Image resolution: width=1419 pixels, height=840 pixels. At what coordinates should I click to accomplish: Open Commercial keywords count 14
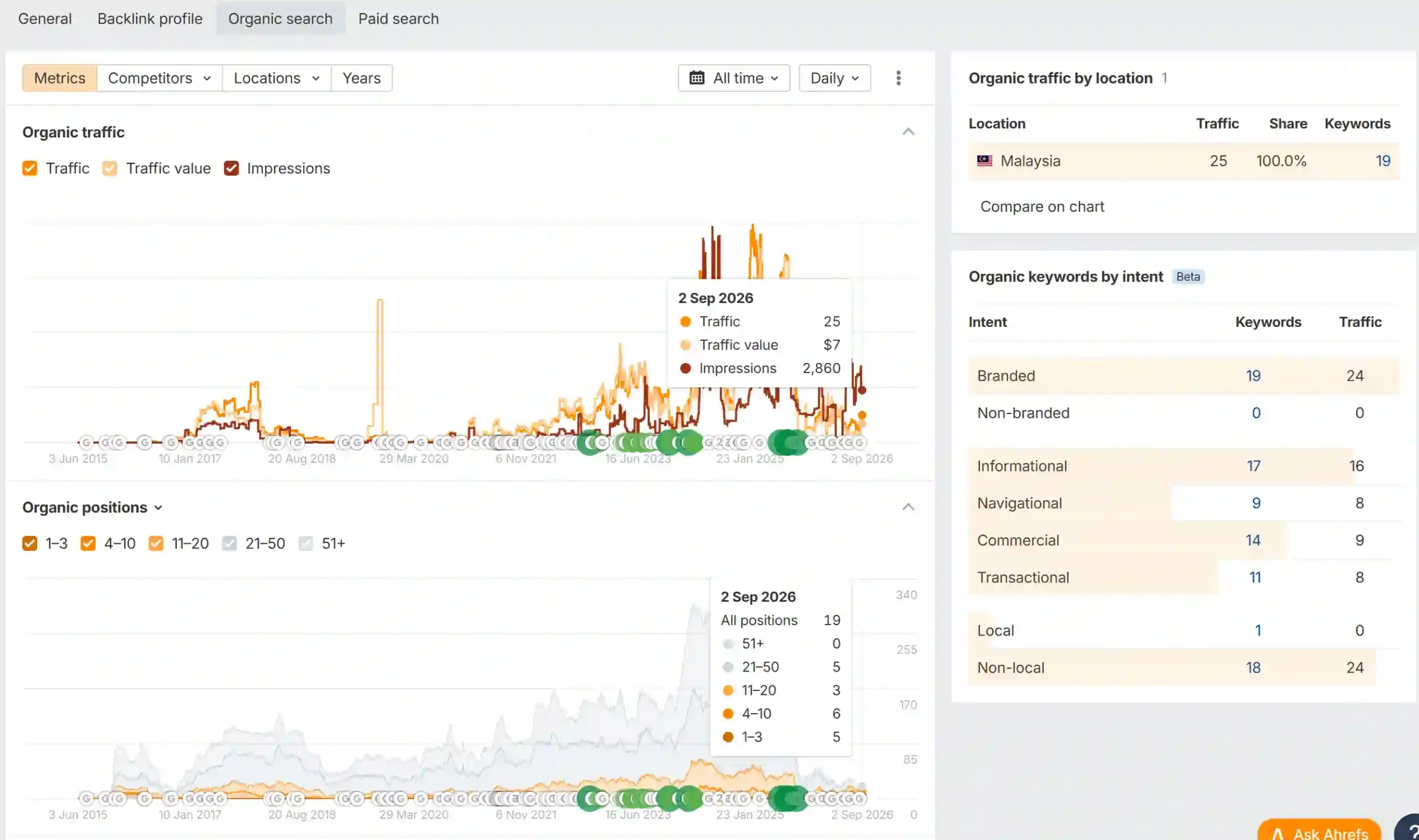(1253, 541)
